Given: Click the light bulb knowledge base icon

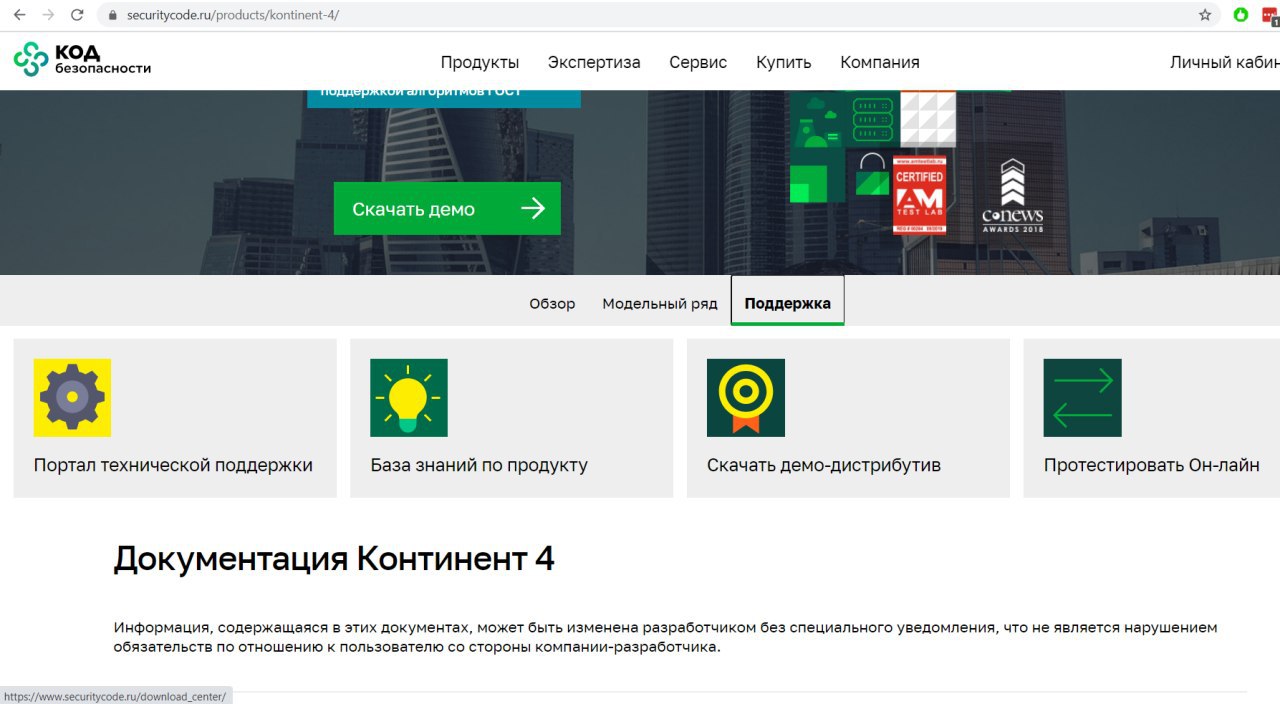Looking at the screenshot, I should coord(409,398).
